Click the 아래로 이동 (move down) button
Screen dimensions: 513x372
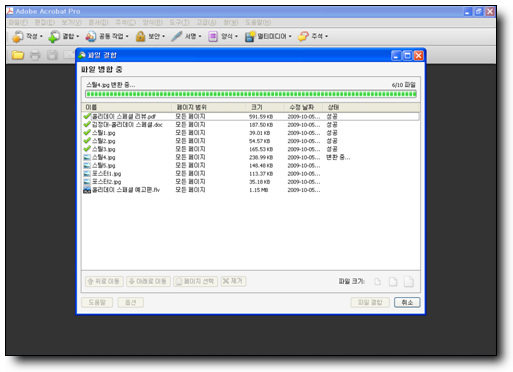pos(148,281)
